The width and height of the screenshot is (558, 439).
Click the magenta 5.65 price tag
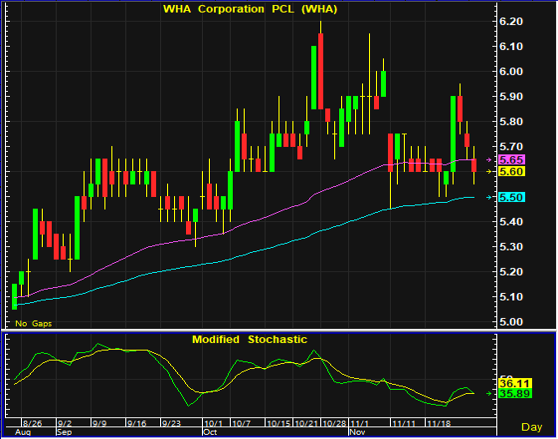(512, 159)
